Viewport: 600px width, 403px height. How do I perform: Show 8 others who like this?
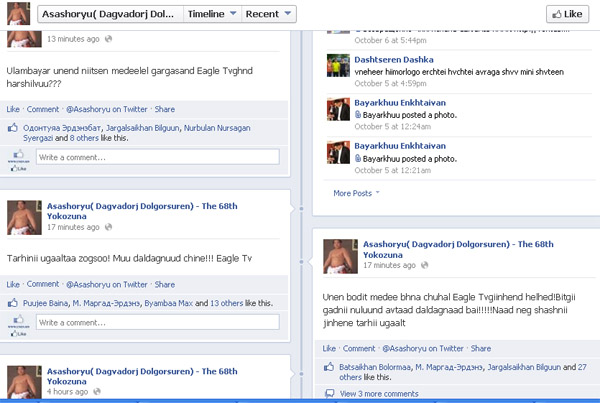[84, 138]
